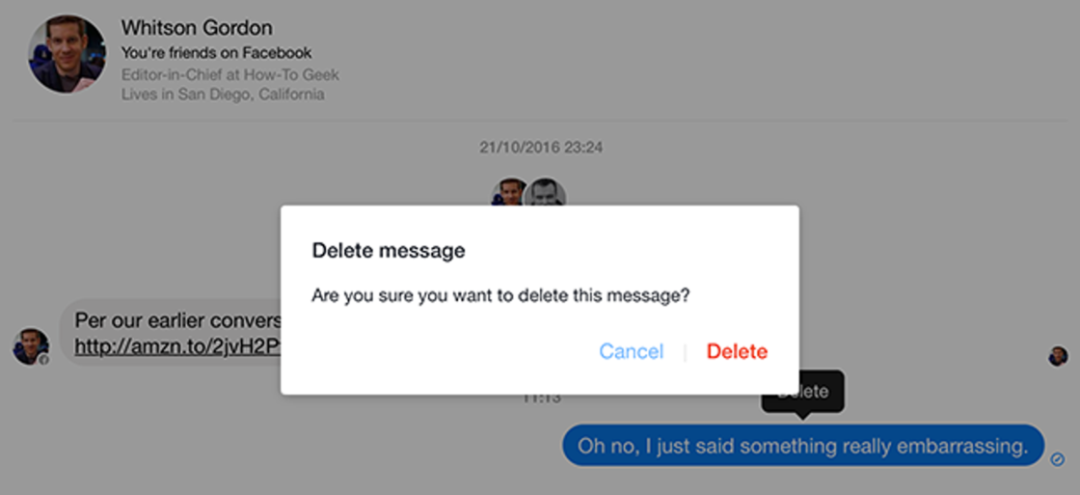Click the Whitson Gordon name heading

(x=196, y=28)
